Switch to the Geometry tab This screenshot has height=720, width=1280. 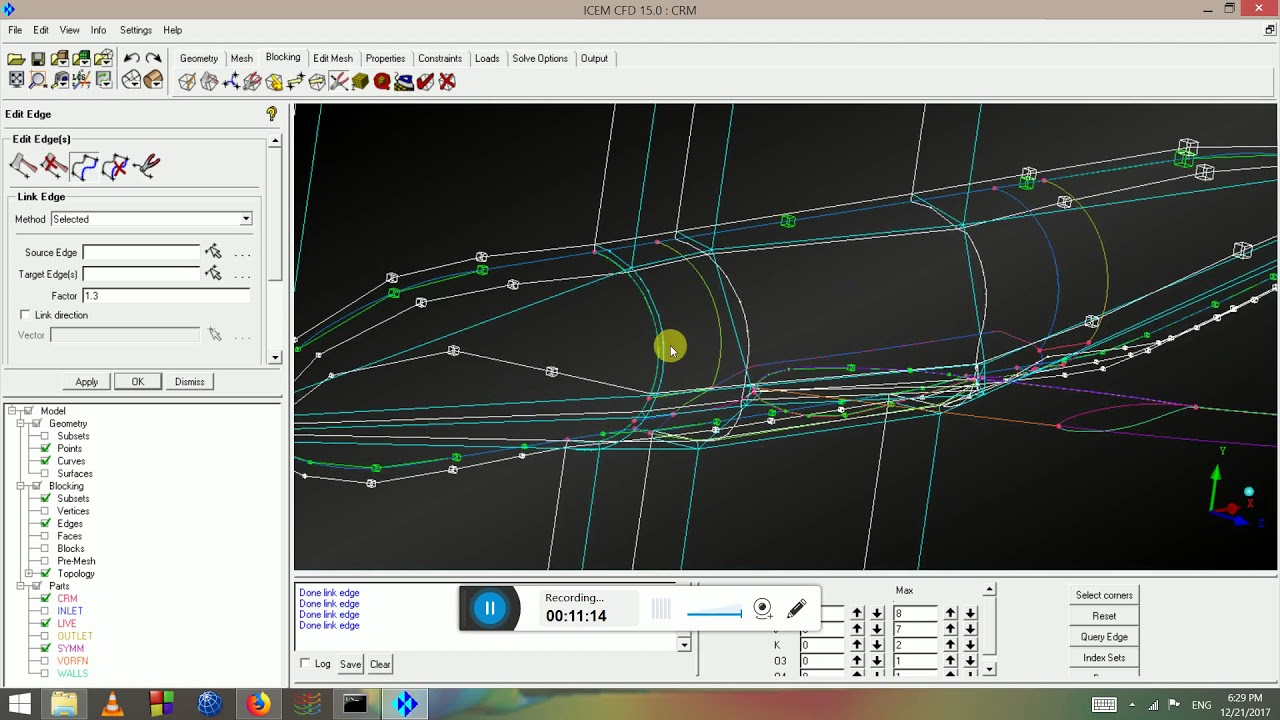click(199, 58)
